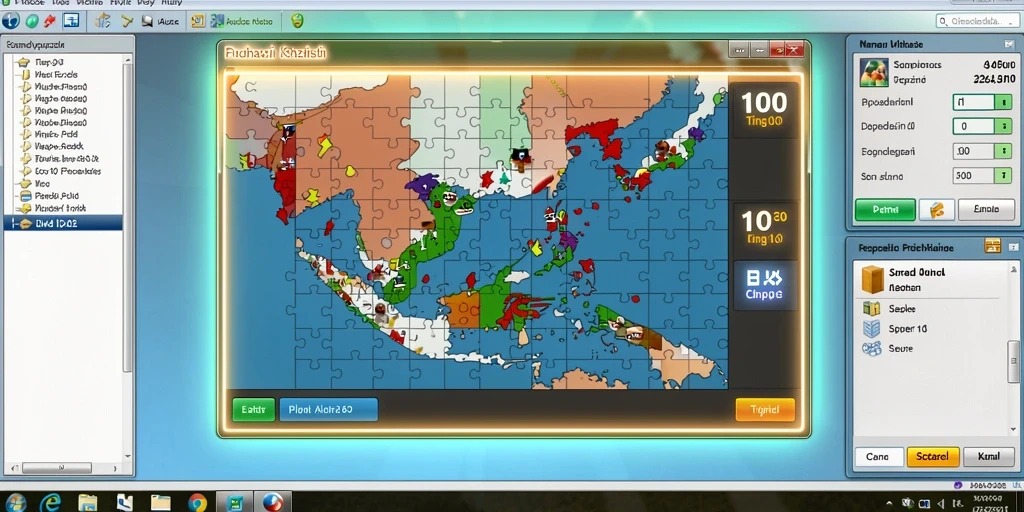Click the bird avatar thumbnail in right panel

tap(874, 72)
